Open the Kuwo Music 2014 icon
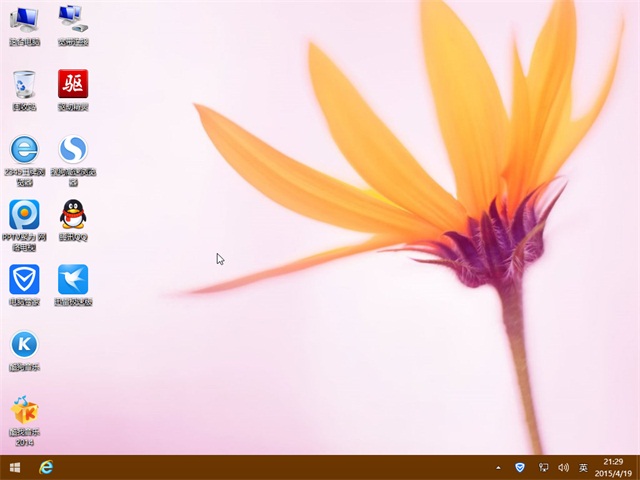 pyautogui.click(x=24, y=410)
